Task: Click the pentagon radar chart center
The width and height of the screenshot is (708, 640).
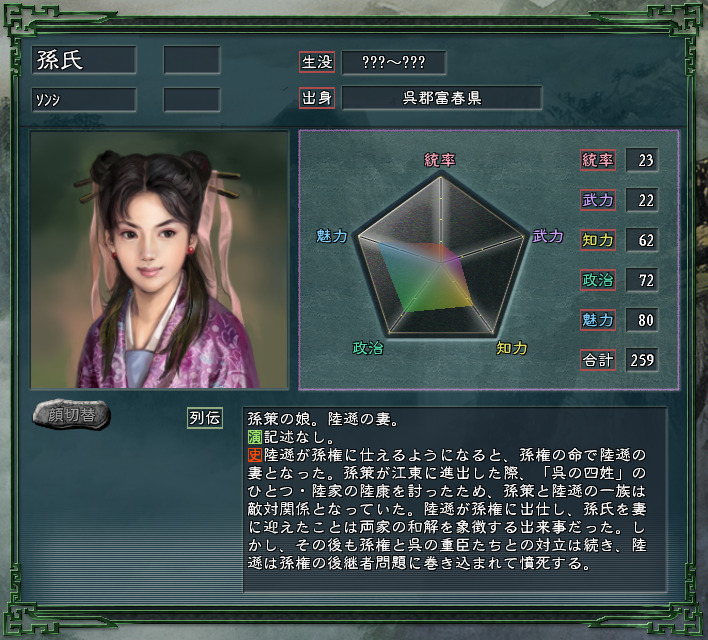Action: [441, 263]
